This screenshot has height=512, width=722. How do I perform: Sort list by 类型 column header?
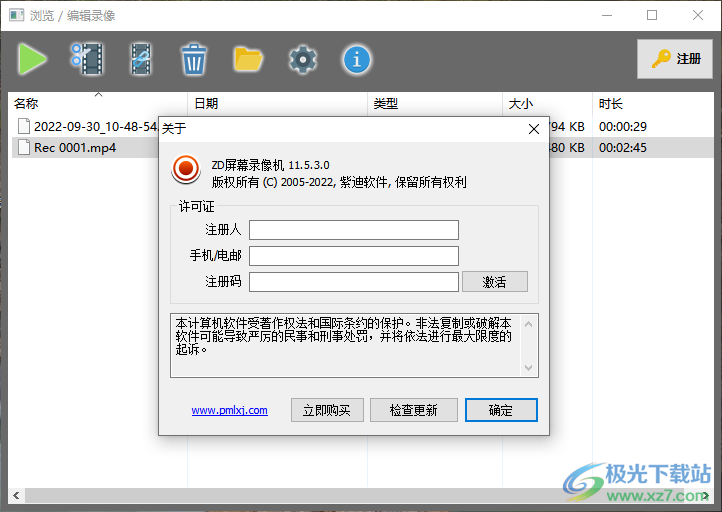435,103
